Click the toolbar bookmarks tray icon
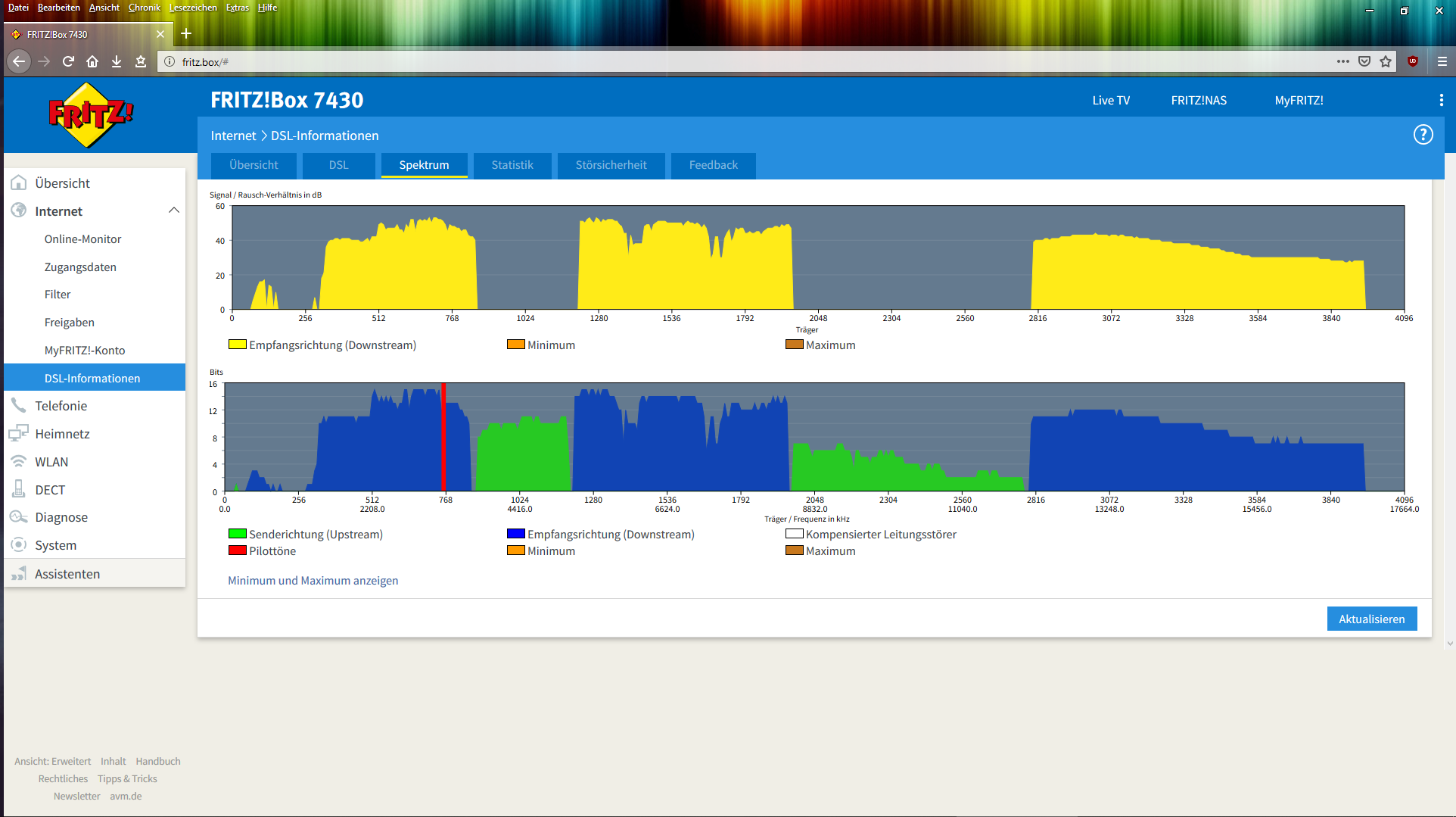Screen dimensions: 1456x817 (x=141, y=61)
